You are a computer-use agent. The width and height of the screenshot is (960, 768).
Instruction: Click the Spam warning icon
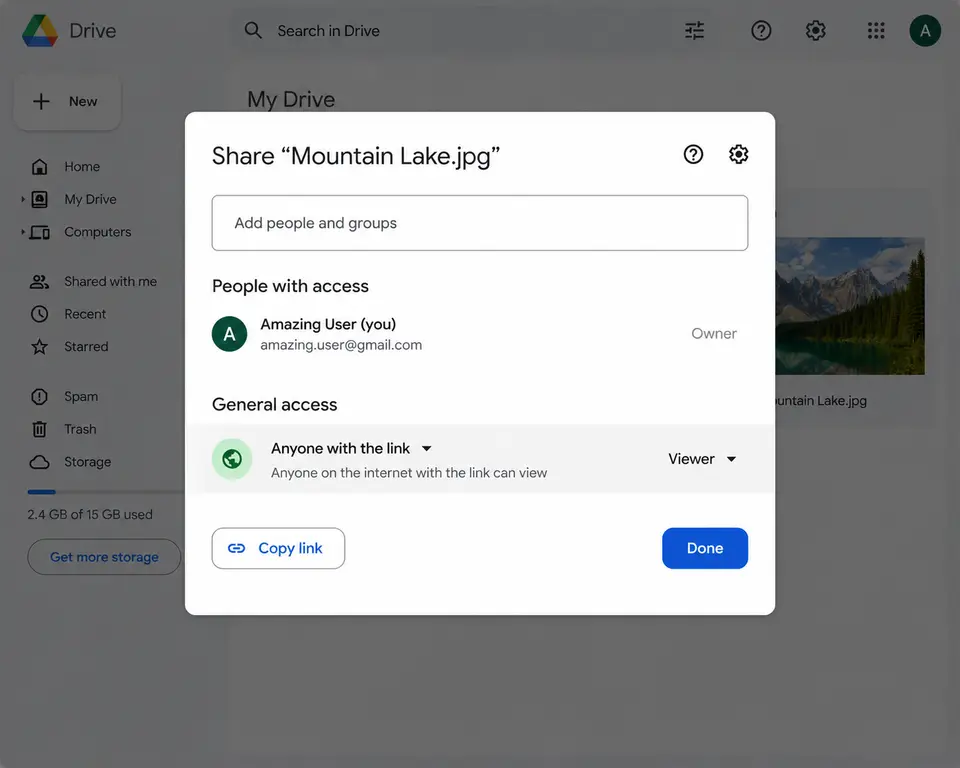(x=40, y=397)
